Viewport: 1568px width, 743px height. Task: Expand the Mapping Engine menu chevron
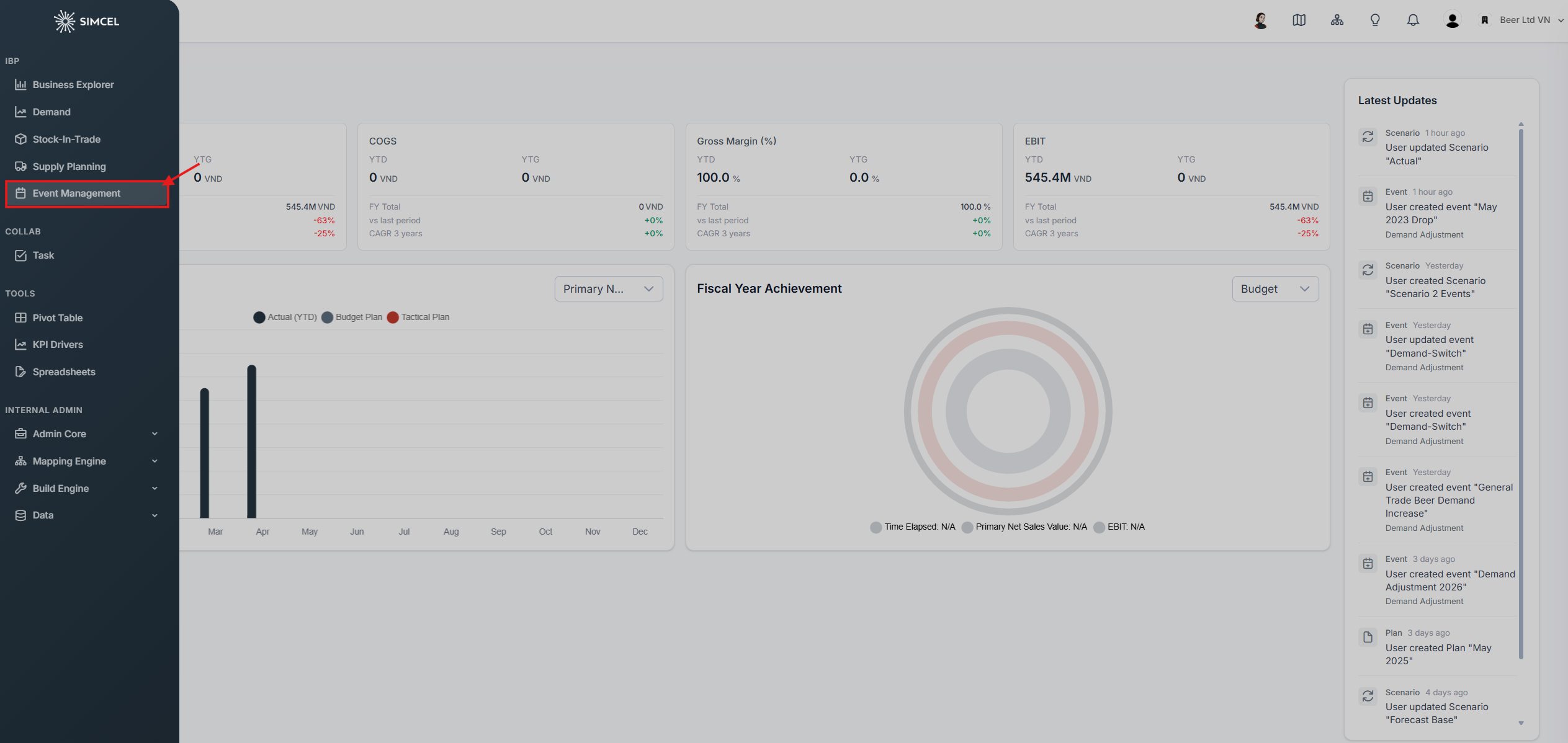coord(155,461)
